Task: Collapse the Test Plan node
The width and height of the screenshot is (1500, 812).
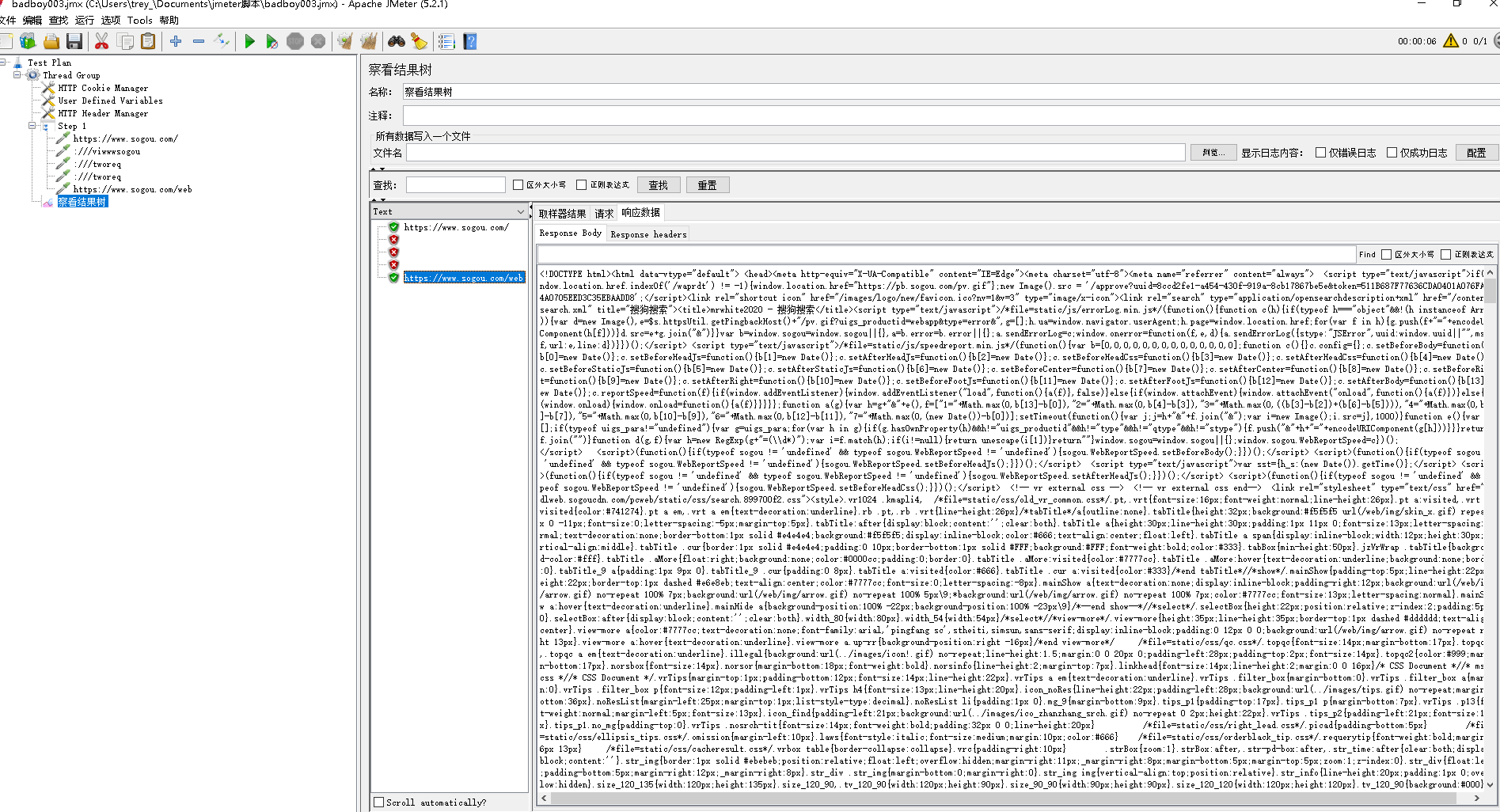Action: pyautogui.click(x=3, y=62)
